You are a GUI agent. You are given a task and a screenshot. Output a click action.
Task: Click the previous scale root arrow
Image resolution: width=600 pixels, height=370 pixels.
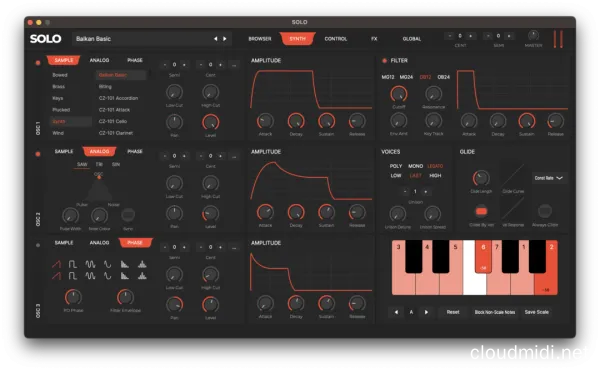[x=396, y=312]
